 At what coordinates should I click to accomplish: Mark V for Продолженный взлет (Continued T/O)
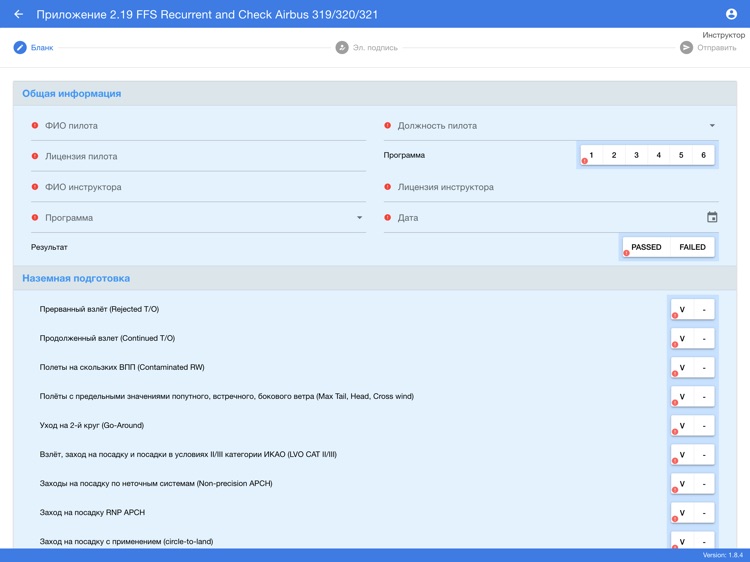682,339
